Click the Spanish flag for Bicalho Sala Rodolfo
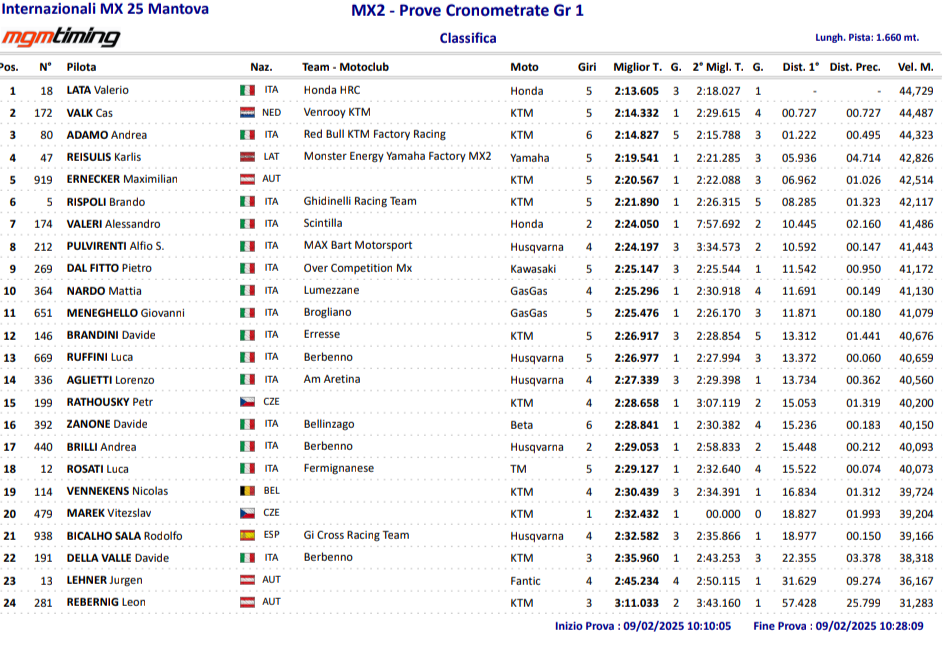The image size is (946, 650). (247, 536)
